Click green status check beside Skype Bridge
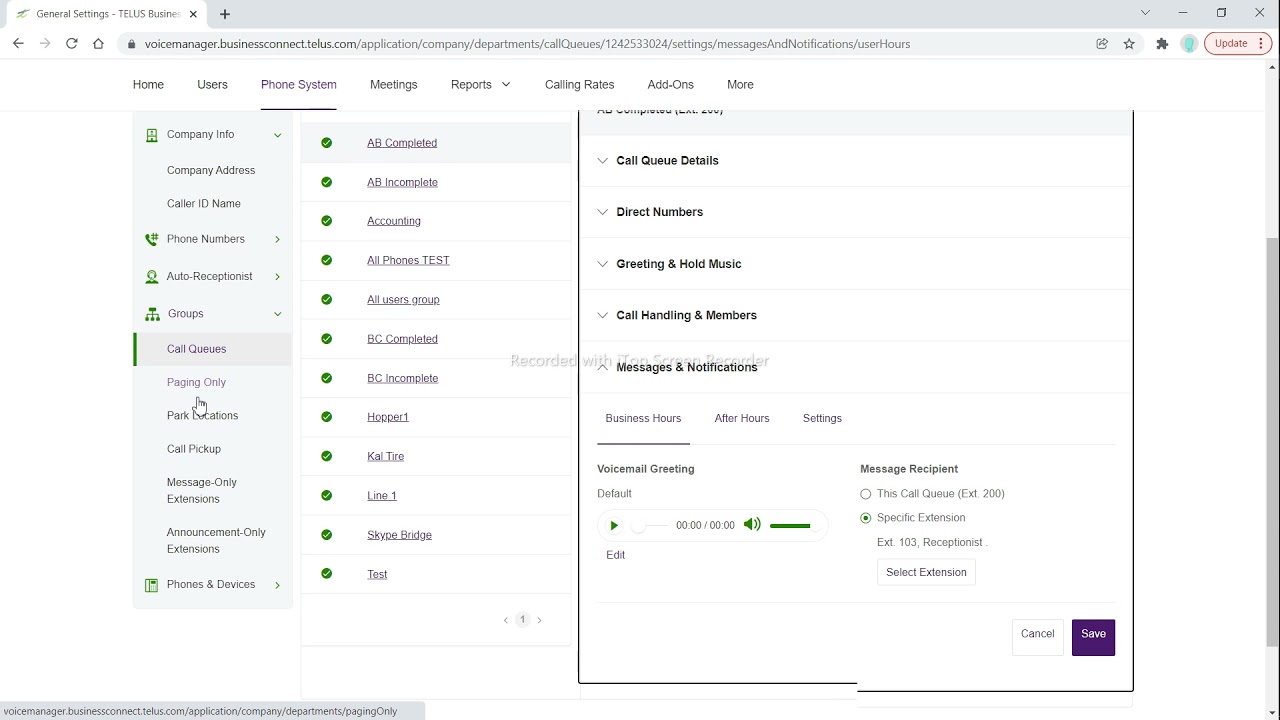This screenshot has width=1280, height=720. tap(326, 535)
